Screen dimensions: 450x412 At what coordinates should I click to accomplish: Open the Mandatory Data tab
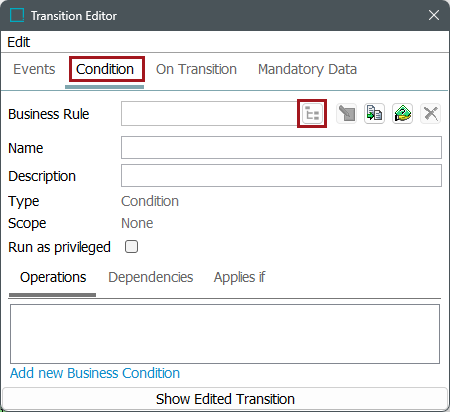[x=307, y=69]
